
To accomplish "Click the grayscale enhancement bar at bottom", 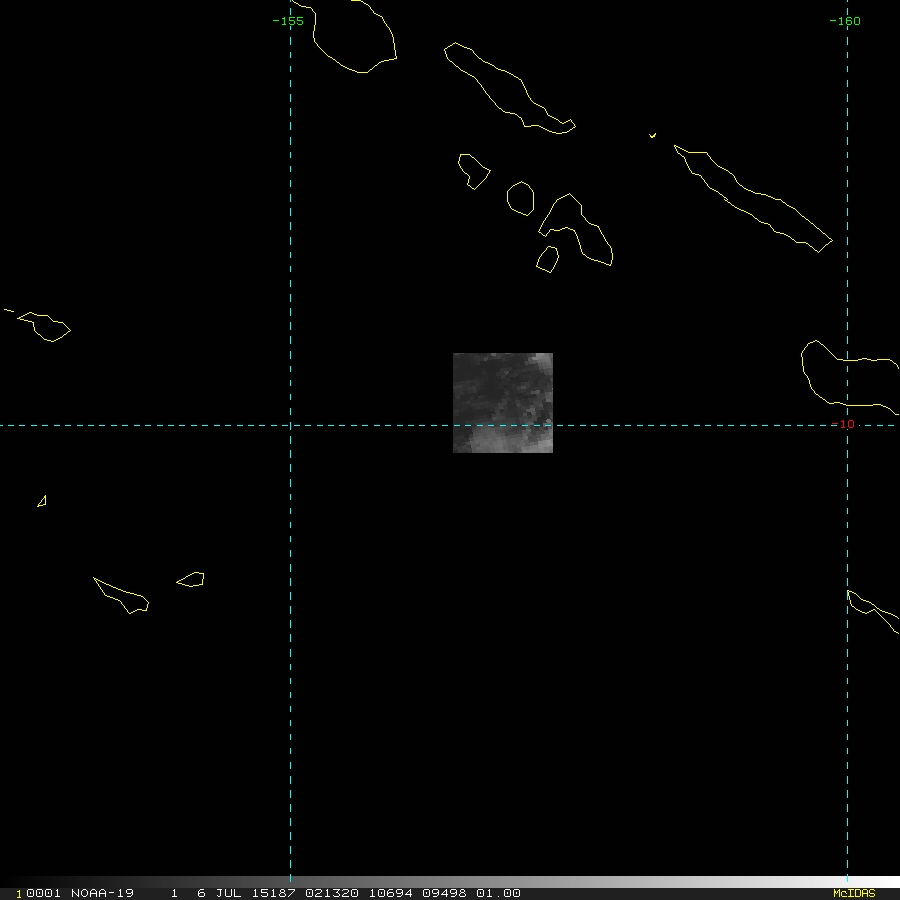I will click(x=450, y=882).
